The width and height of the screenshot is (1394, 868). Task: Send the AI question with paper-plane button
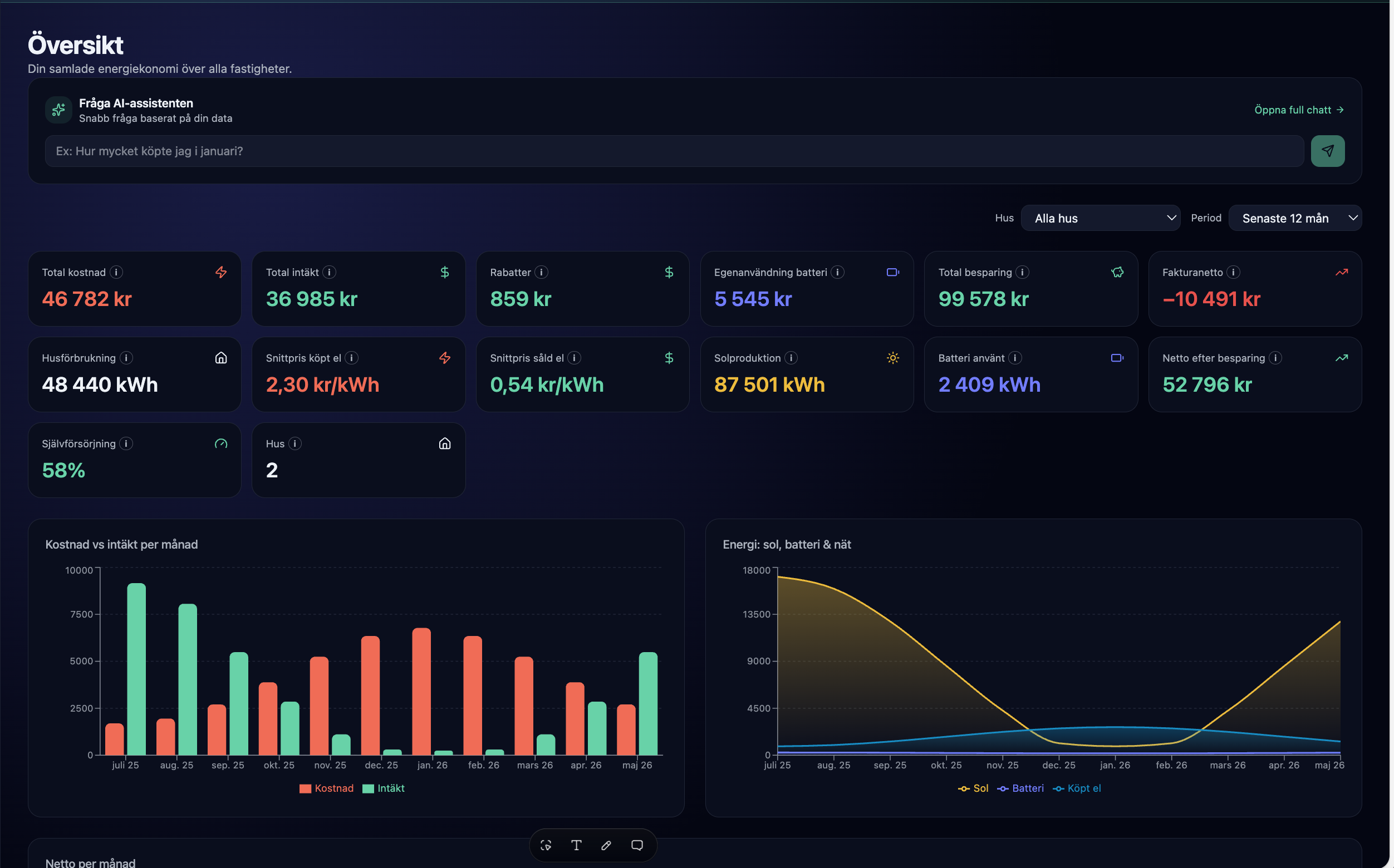1327,151
